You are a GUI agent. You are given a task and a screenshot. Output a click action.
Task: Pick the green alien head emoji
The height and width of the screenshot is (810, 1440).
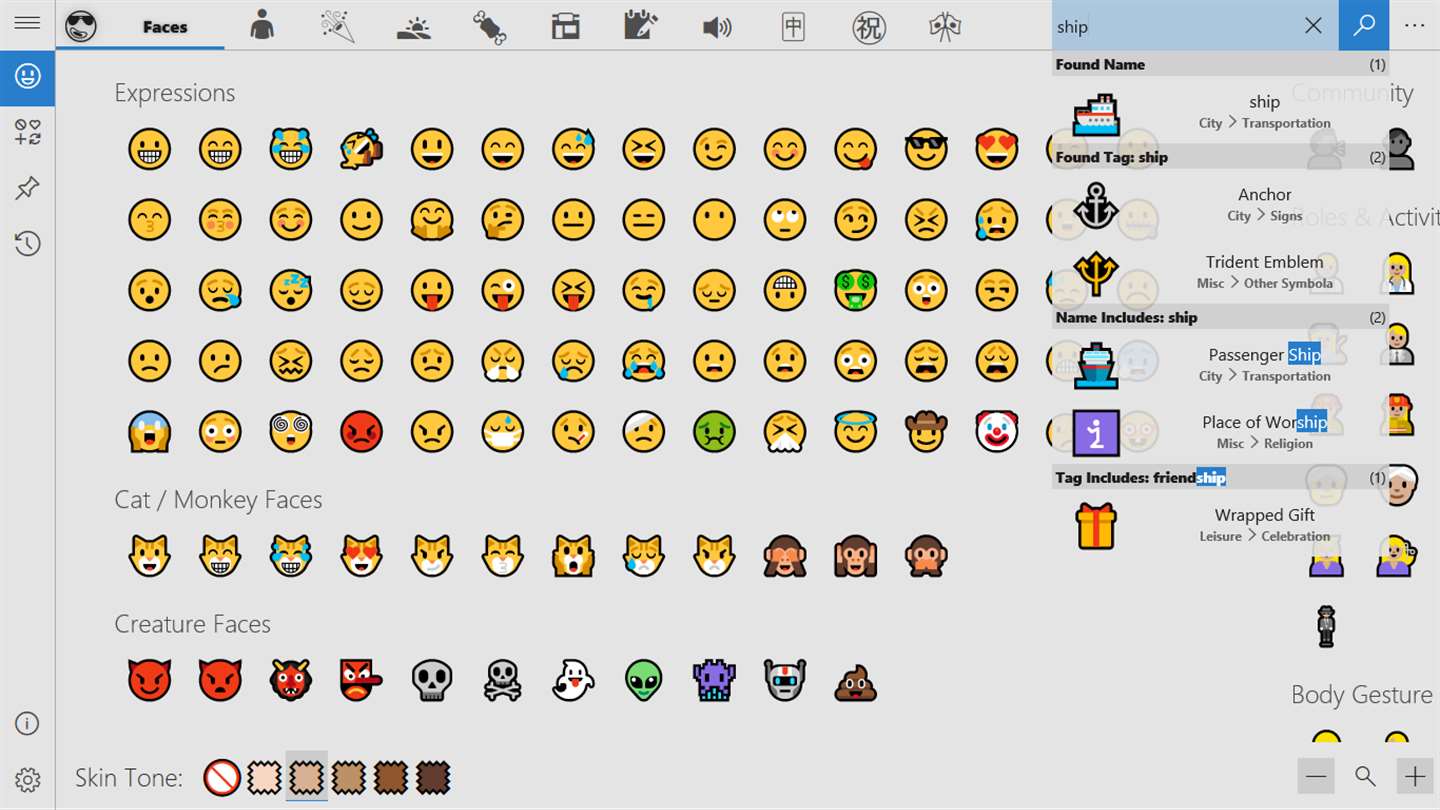[644, 680]
